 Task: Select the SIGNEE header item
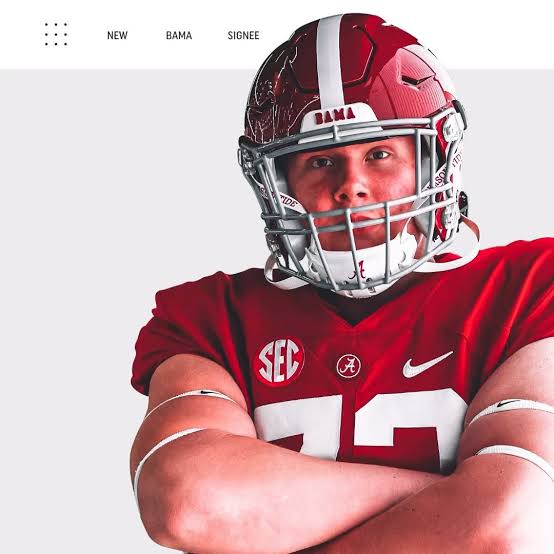pos(243,35)
